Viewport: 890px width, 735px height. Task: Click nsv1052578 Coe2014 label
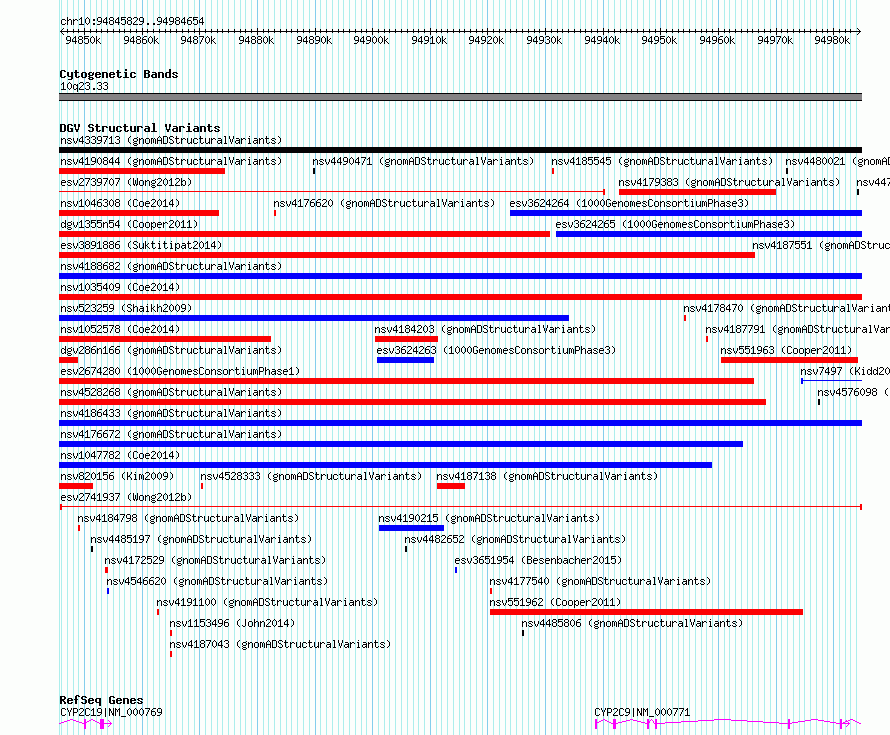pyautogui.click(x=120, y=329)
